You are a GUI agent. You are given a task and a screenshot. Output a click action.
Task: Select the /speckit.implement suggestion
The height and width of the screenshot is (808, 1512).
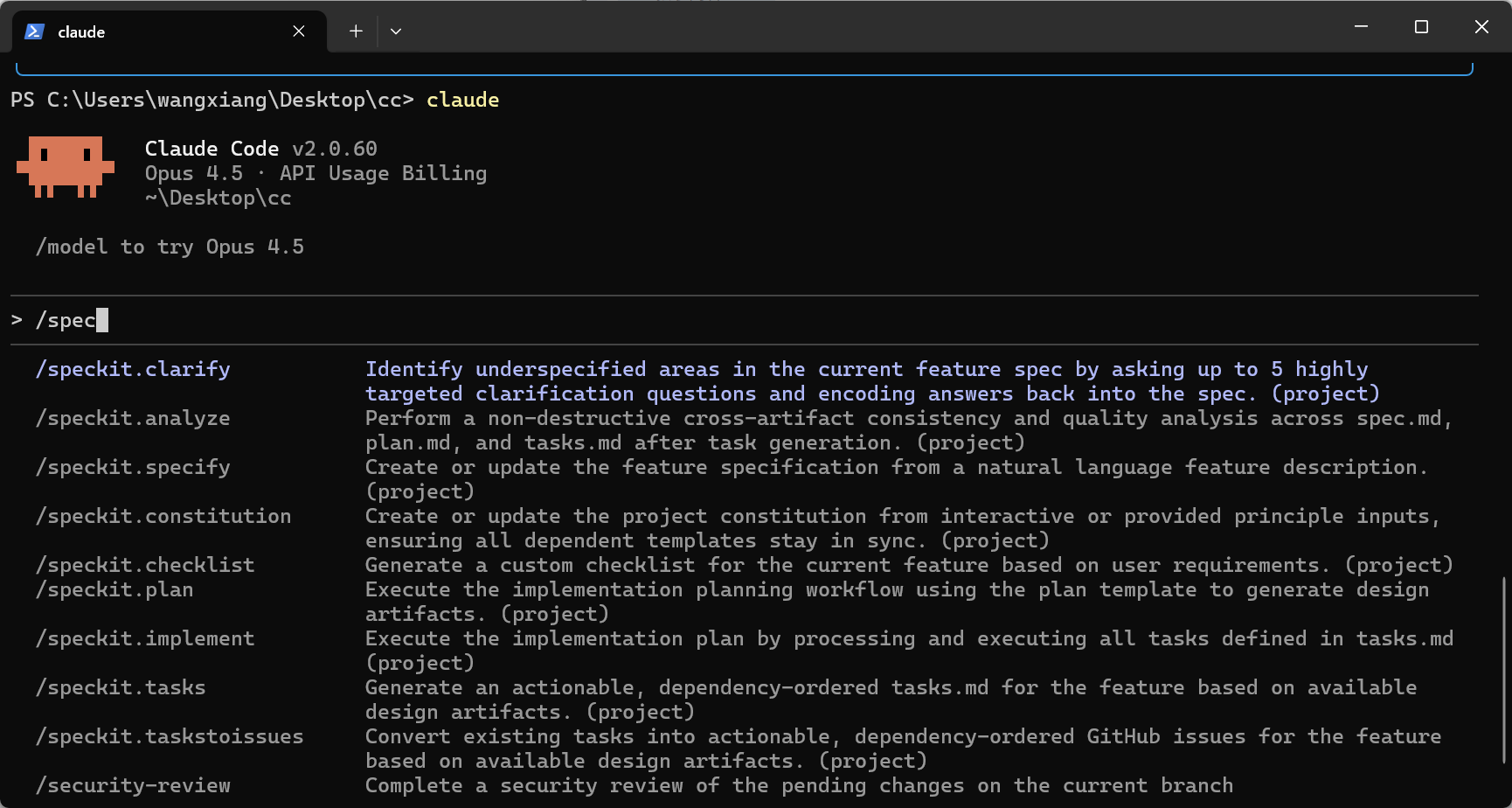tap(145, 638)
